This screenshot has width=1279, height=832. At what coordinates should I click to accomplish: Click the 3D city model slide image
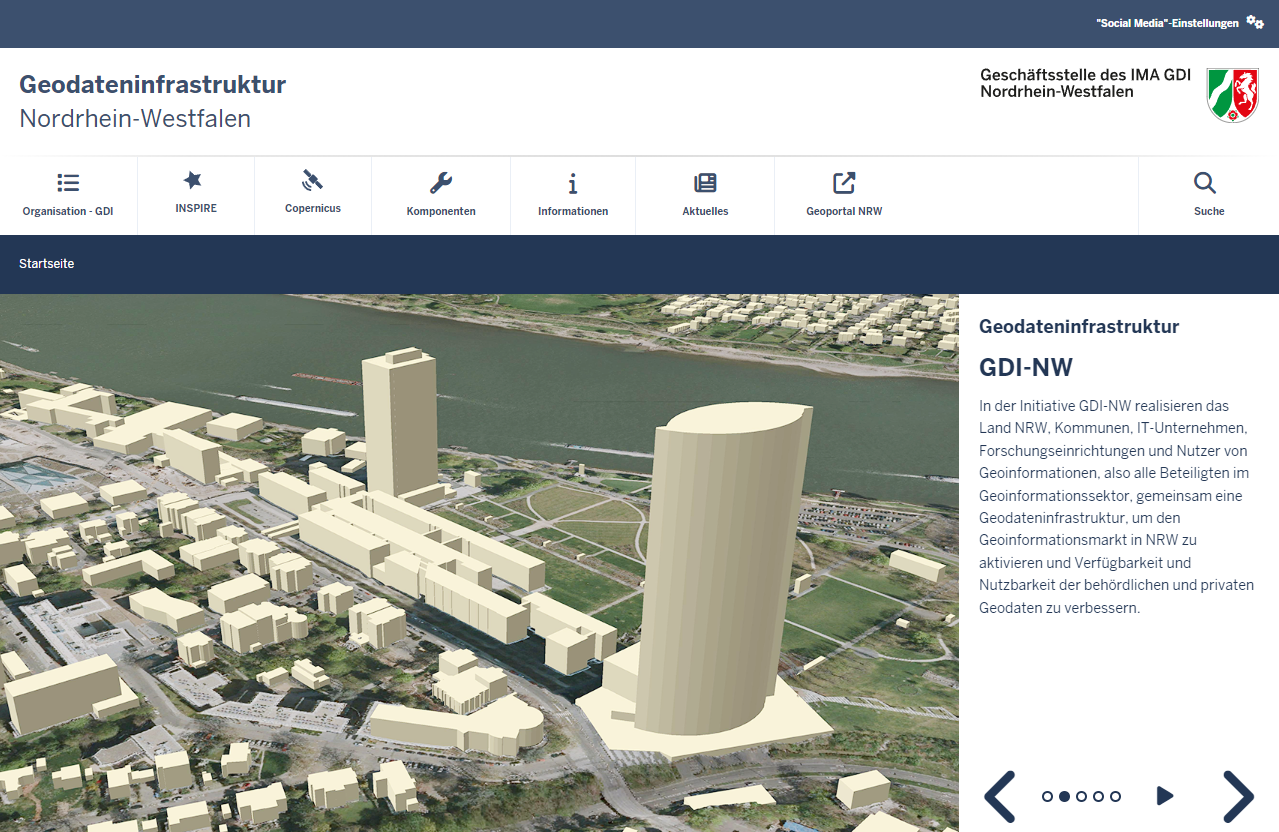pyautogui.click(x=479, y=562)
